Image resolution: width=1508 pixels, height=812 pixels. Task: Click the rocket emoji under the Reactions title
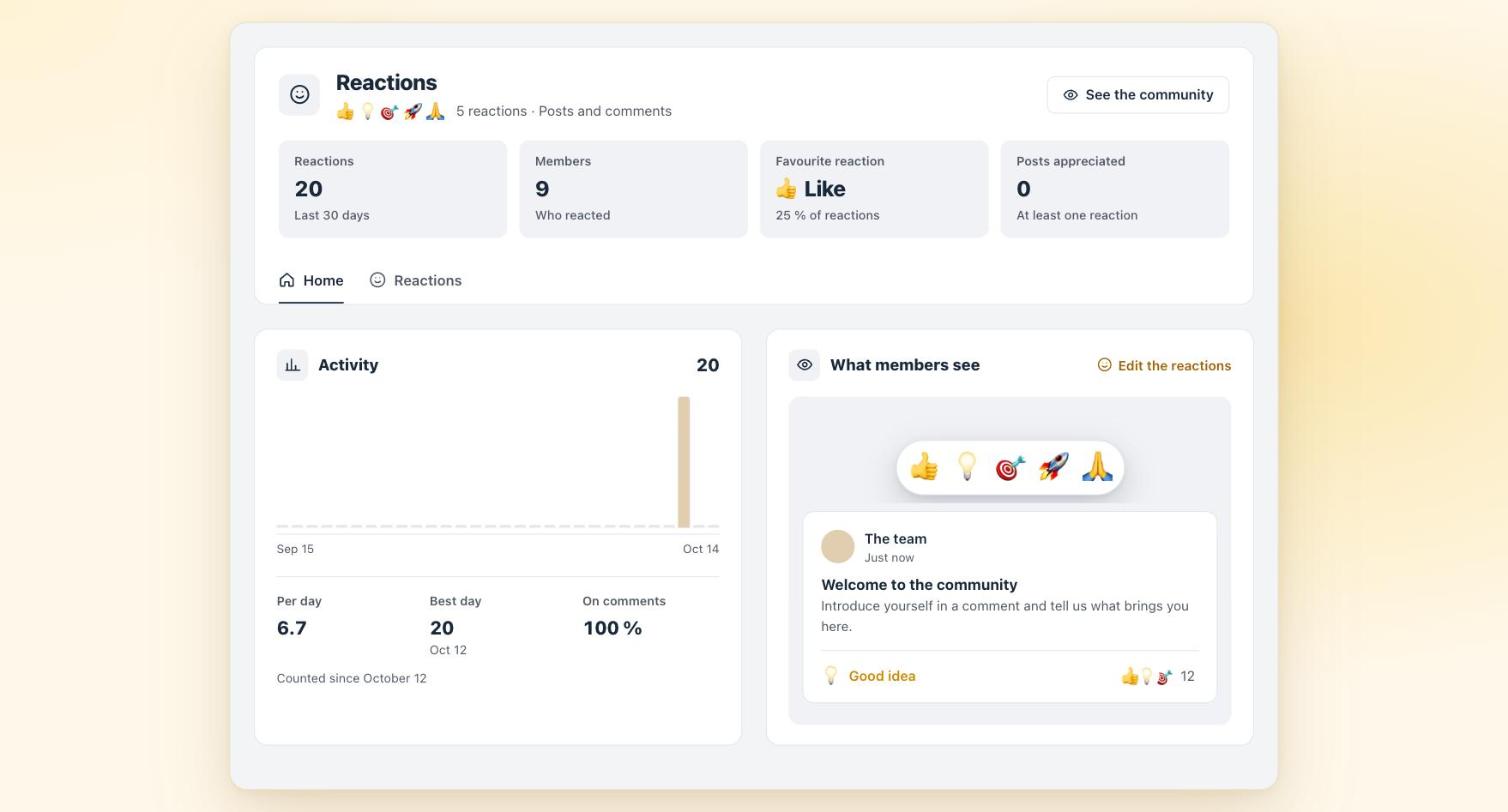(412, 111)
